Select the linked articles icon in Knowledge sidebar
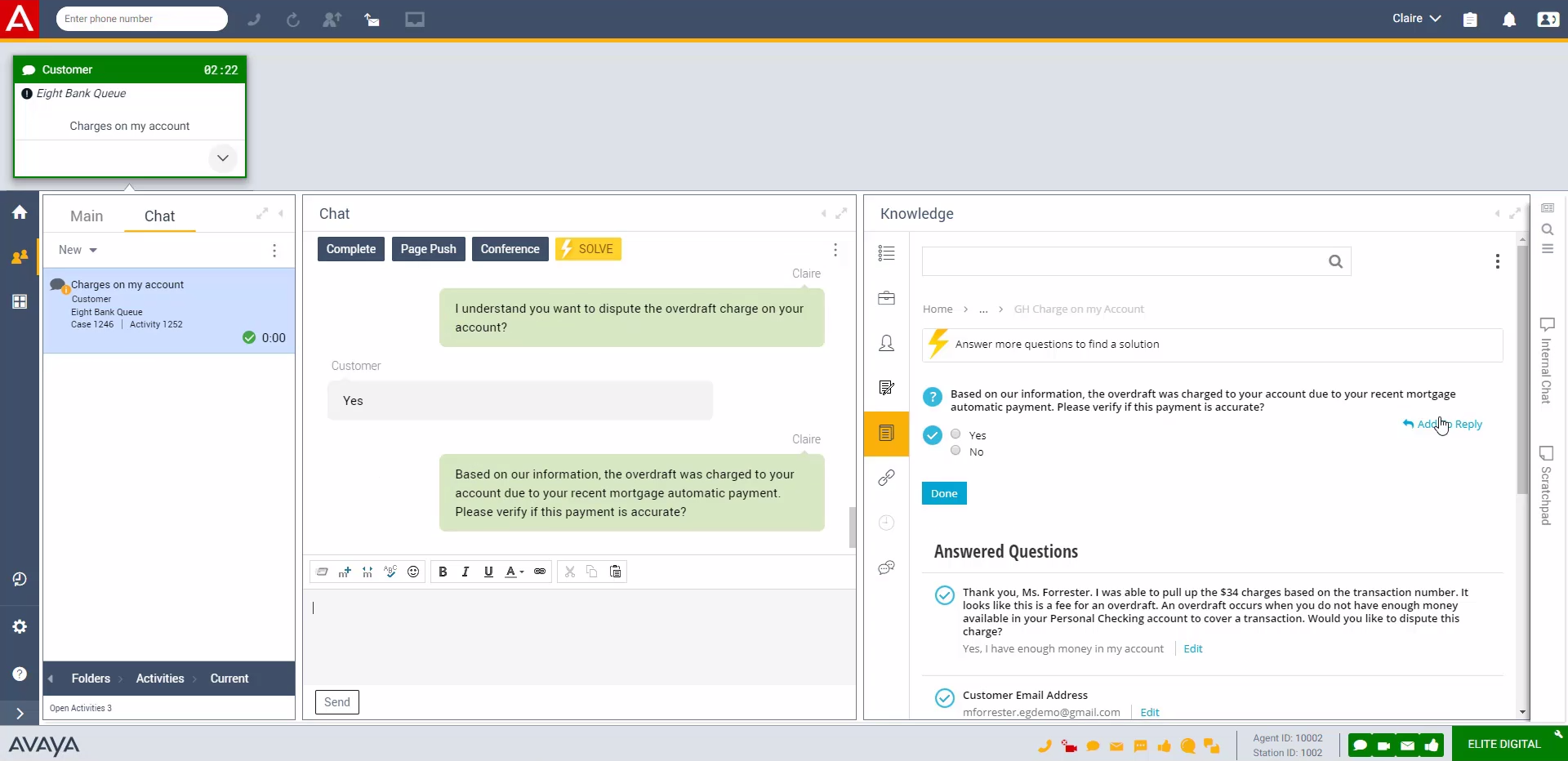This screenshot has width=1568, height=761. click(x=886, y=478)
